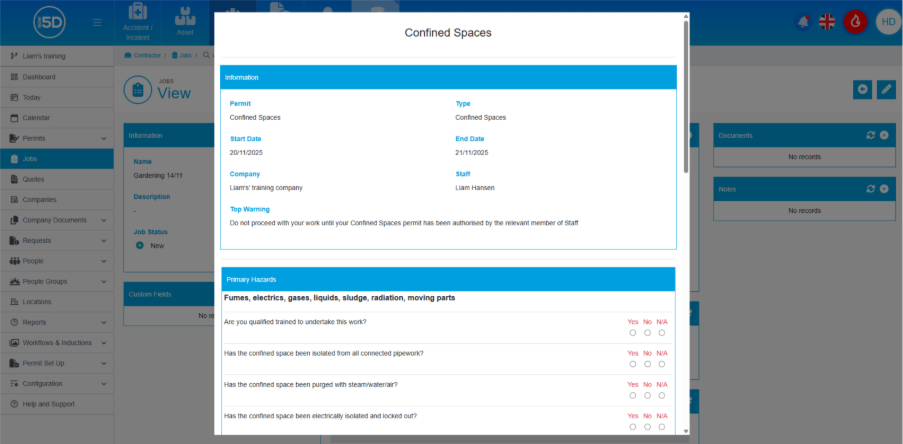The image size is (903, 444).
Task: Select Yes for isolated from pipework question
Action: 633,364
